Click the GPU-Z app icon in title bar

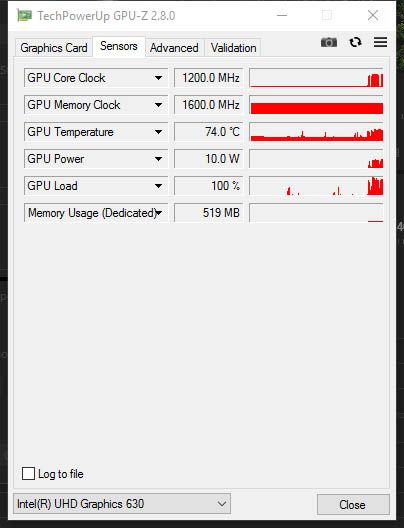coord(25,15)
